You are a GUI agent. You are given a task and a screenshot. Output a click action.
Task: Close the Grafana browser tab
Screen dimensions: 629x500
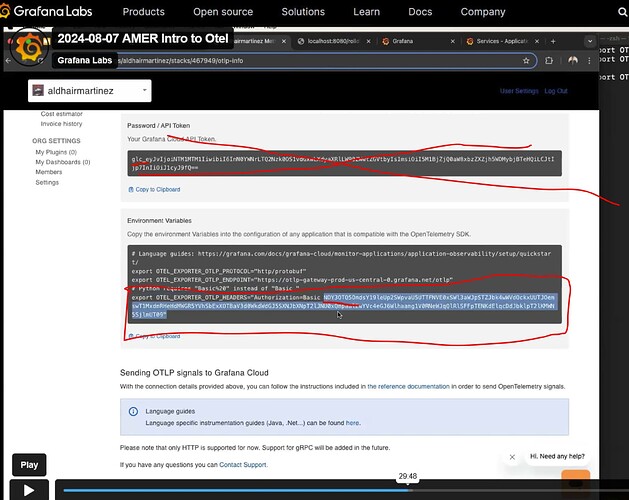452,41
